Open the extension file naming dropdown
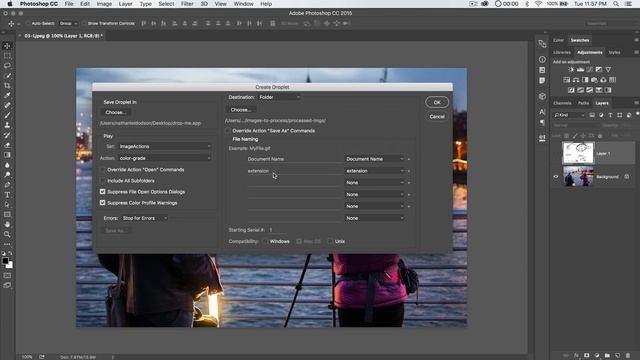This screenshot has width=640, height=360. coord(374,171)
